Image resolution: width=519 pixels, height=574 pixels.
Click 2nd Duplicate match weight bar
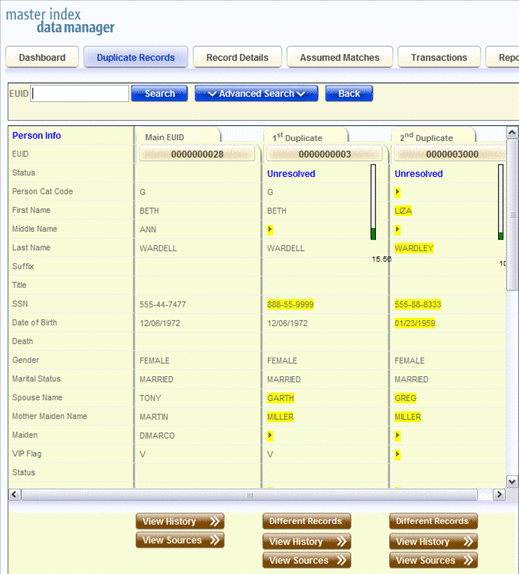tap(500, 202)
